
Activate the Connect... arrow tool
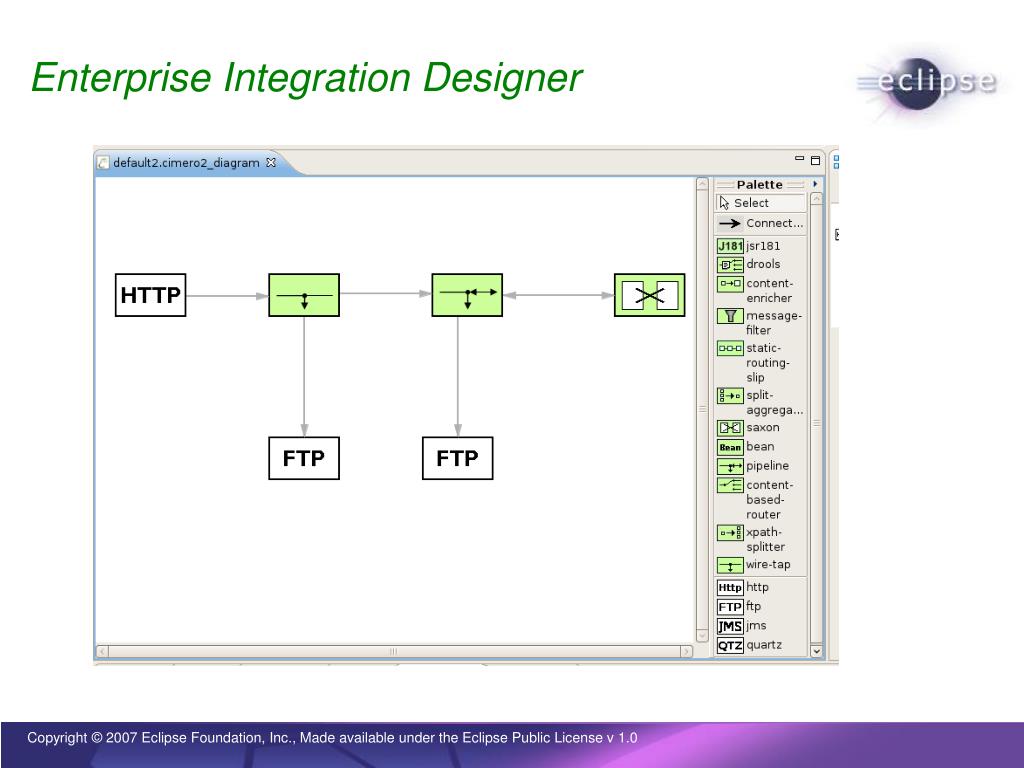pyautogui.click(x=760, y=223)
